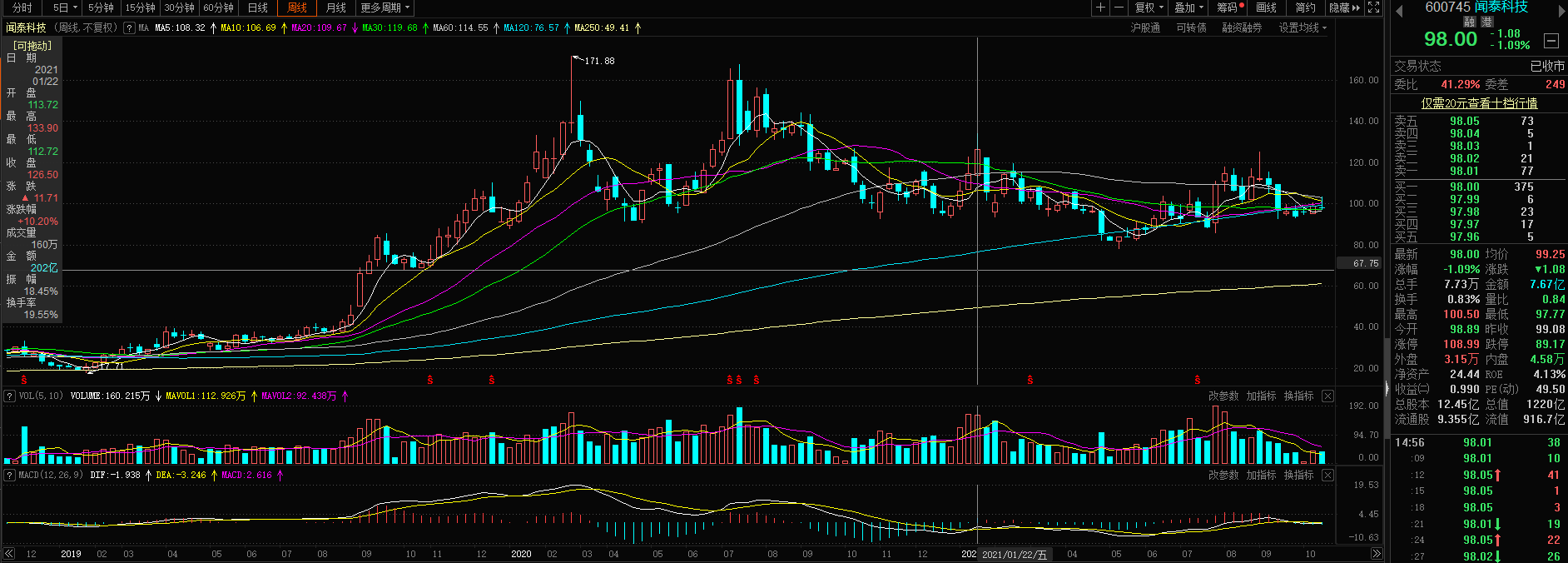Open 叠加 overlay dropdown
The height and width of the screenshot is (563, 1568).
click(x=1188, y=7)
